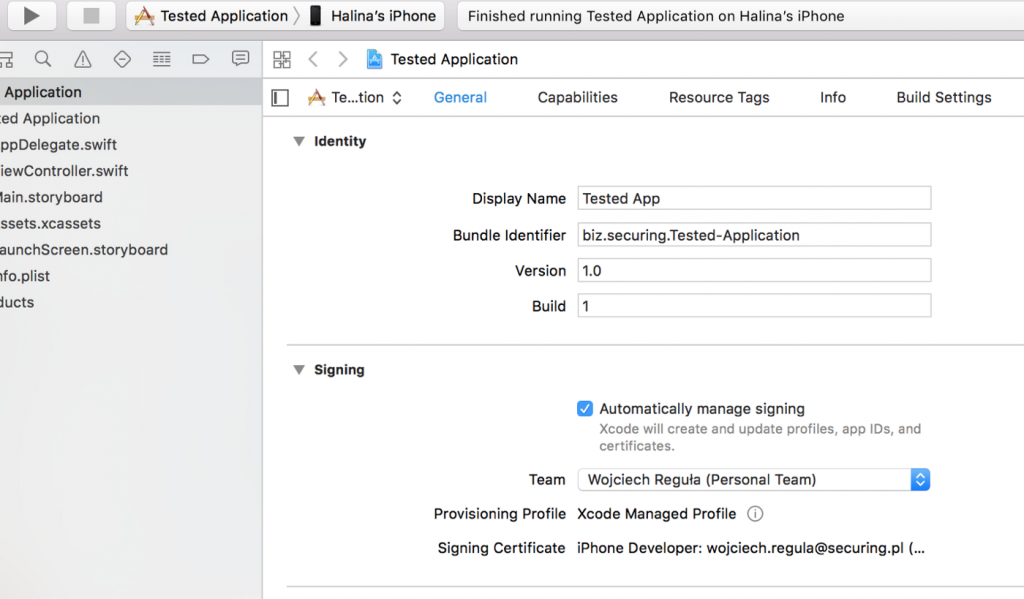Go forward in editor history
Viewport: 1024px width, 599px height.
(x=343, y=59)
